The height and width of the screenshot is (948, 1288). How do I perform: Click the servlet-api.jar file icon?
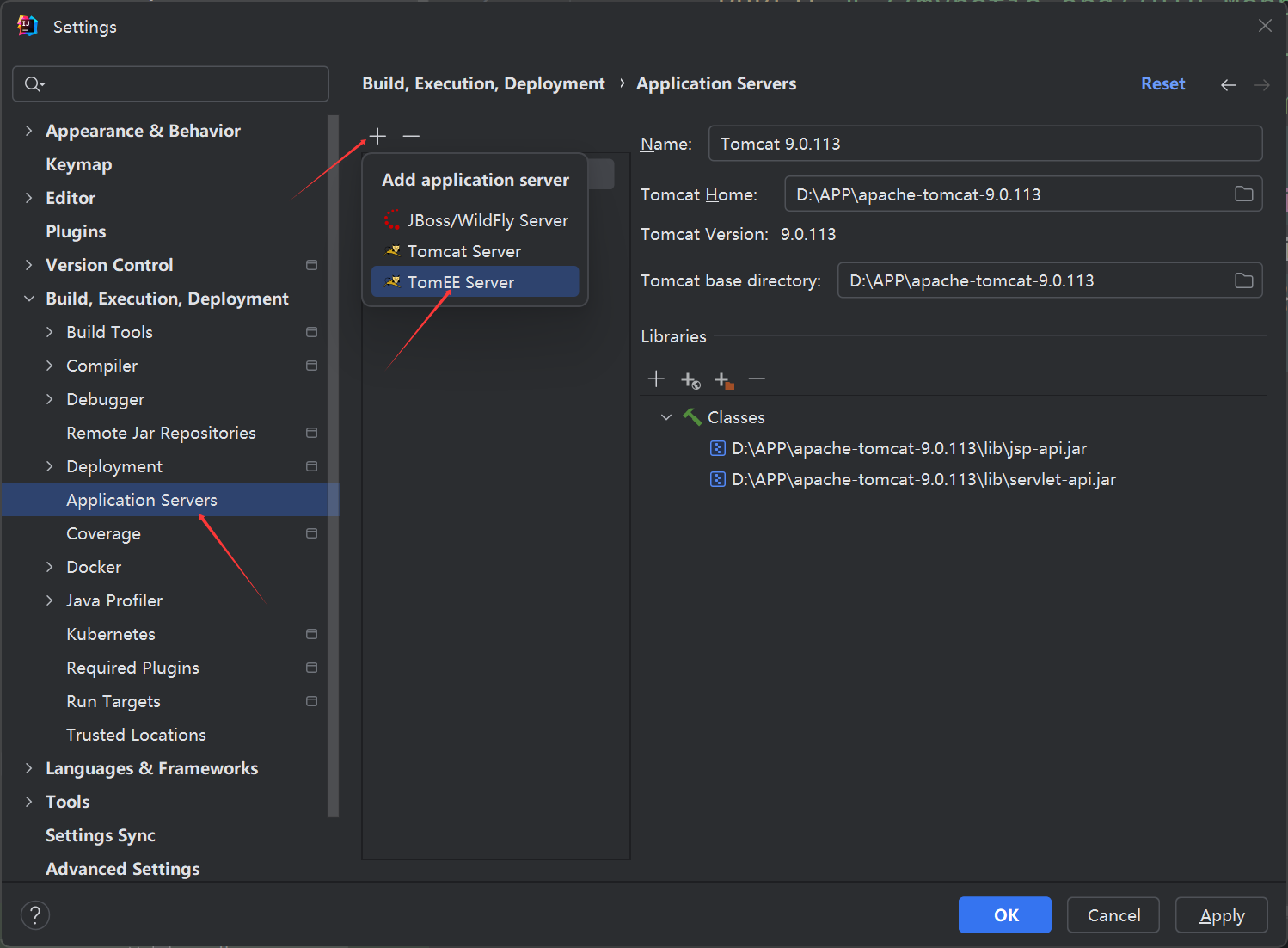(x=717, y=479)
